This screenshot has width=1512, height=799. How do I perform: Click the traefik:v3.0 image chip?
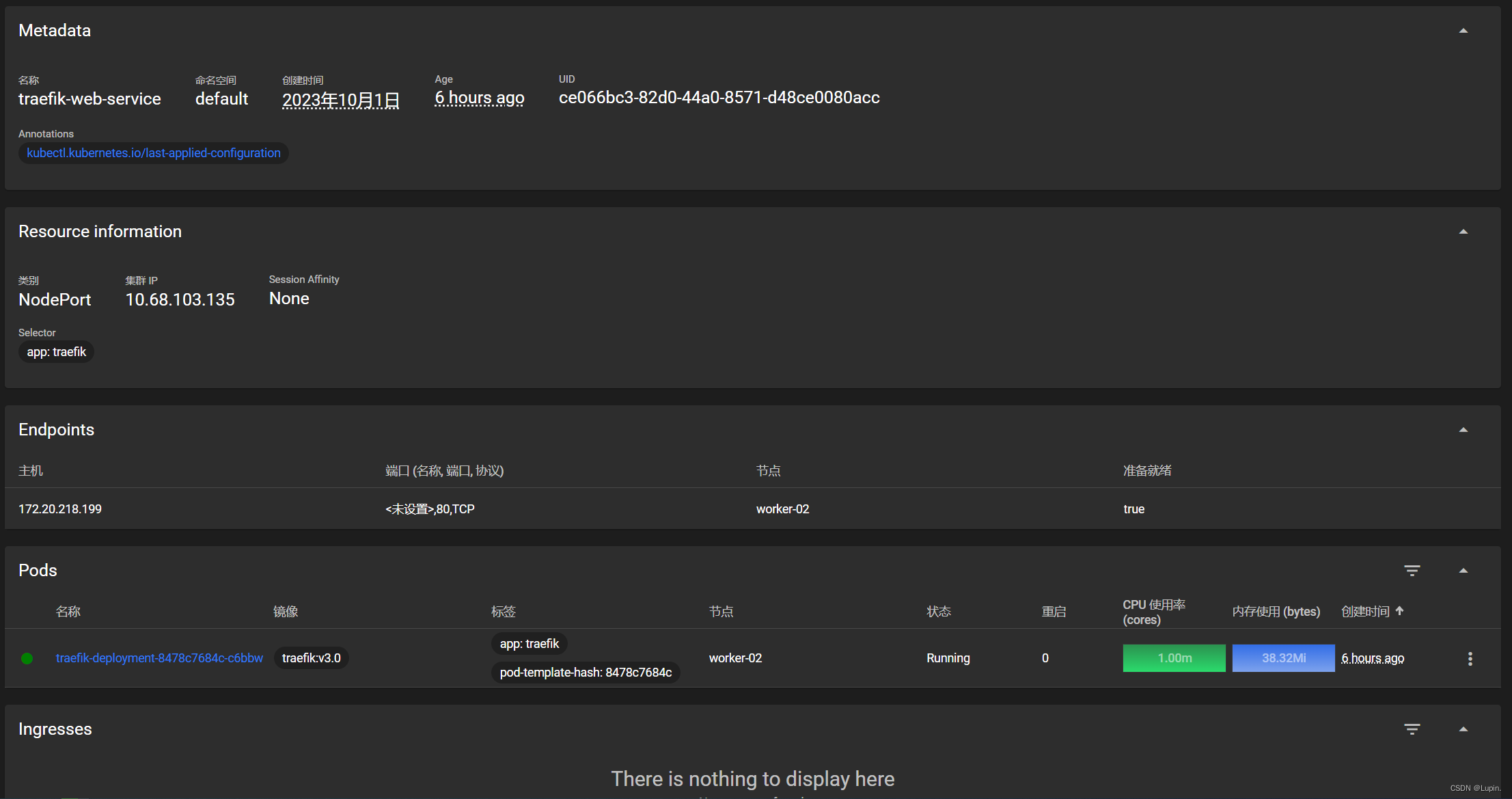tap(311, 658)
